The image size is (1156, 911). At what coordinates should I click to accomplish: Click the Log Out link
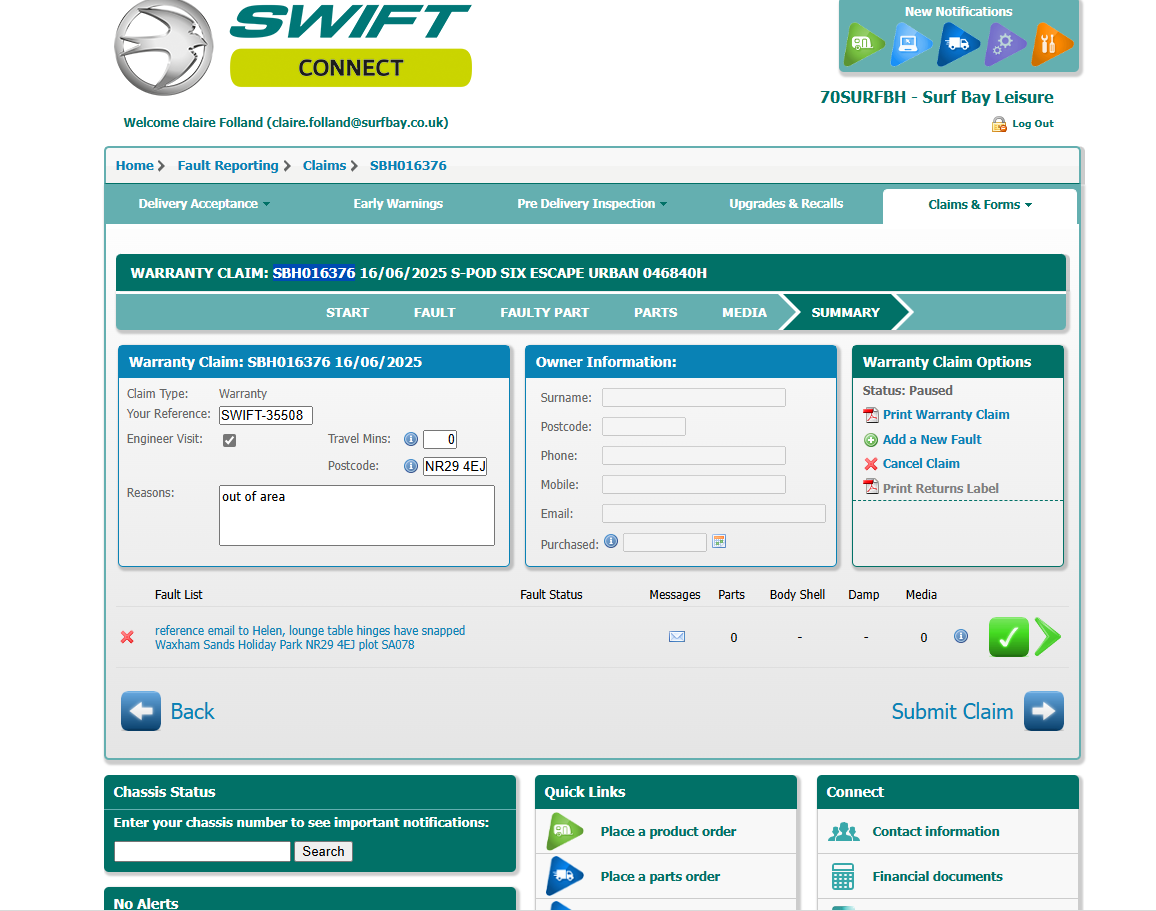(x=1032, y=124)
